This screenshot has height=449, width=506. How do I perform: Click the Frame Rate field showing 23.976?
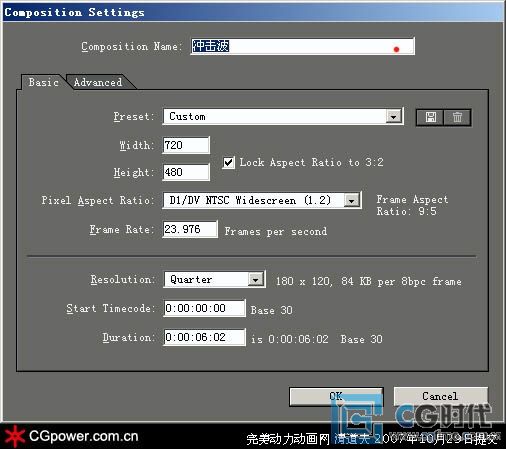190,229
